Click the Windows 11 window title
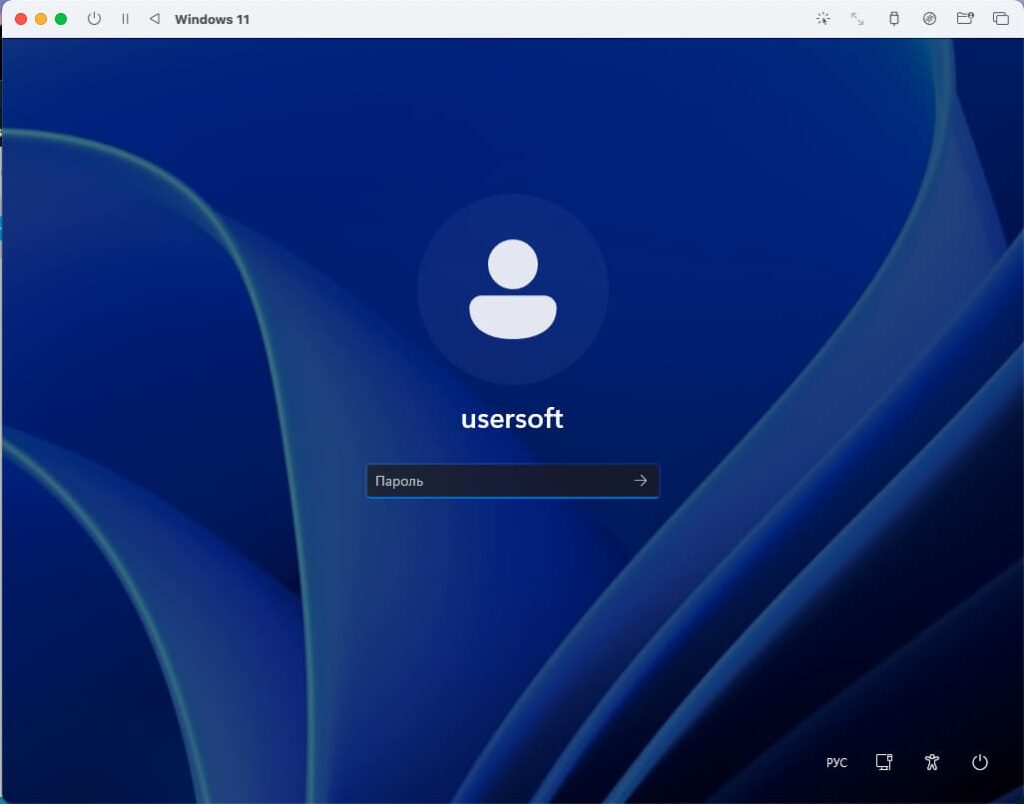Screen dimensions: 1024x804 pyautogui.click(x=212, y=19)
